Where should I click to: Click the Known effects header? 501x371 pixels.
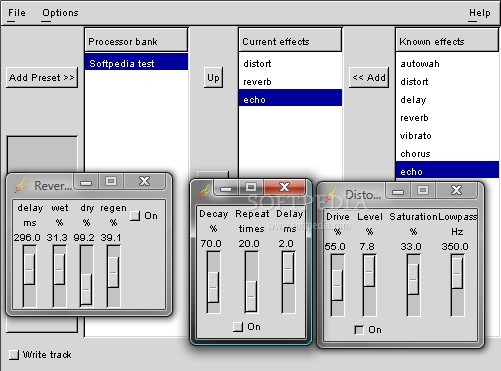pos(447,40)
